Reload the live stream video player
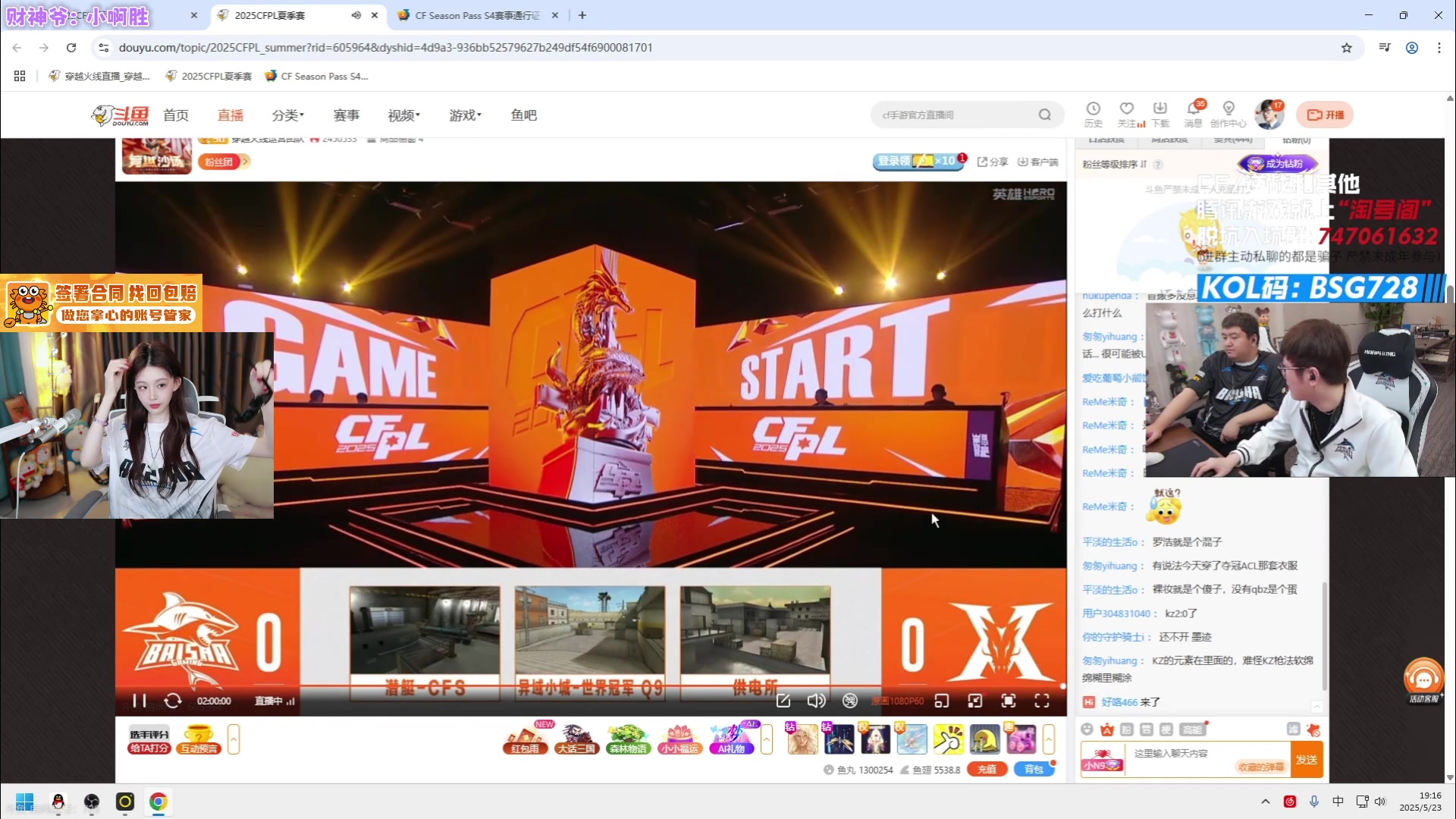 [x=173, y=701]
